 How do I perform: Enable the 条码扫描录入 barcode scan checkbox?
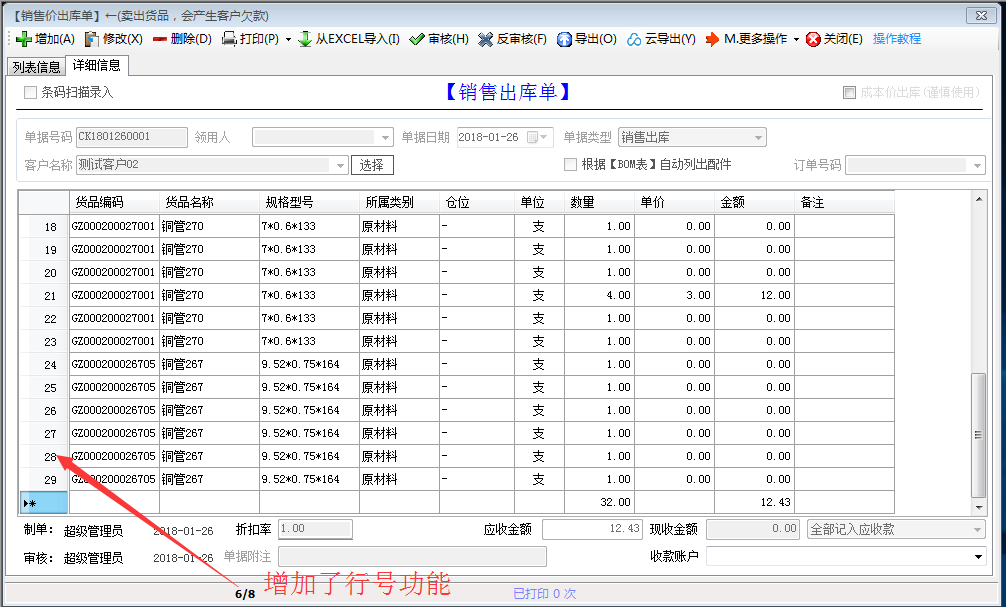[x=31, y=89]
